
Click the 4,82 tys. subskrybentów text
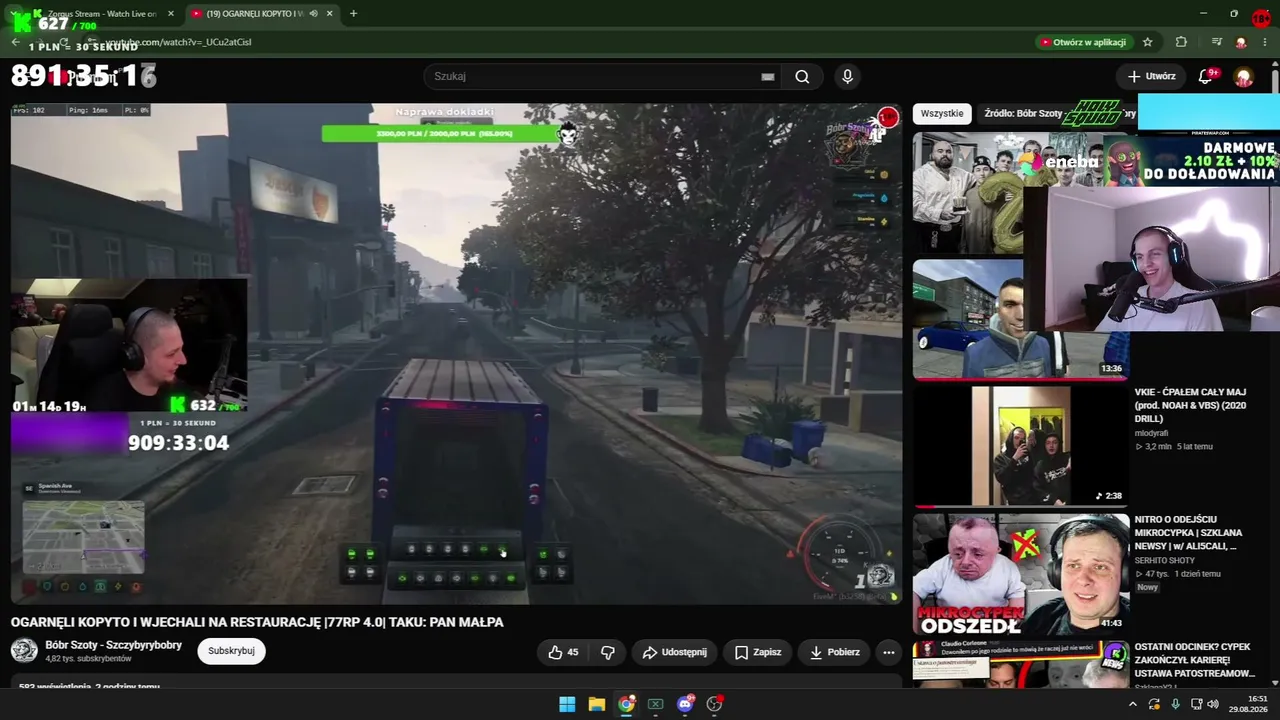point(89,659)
